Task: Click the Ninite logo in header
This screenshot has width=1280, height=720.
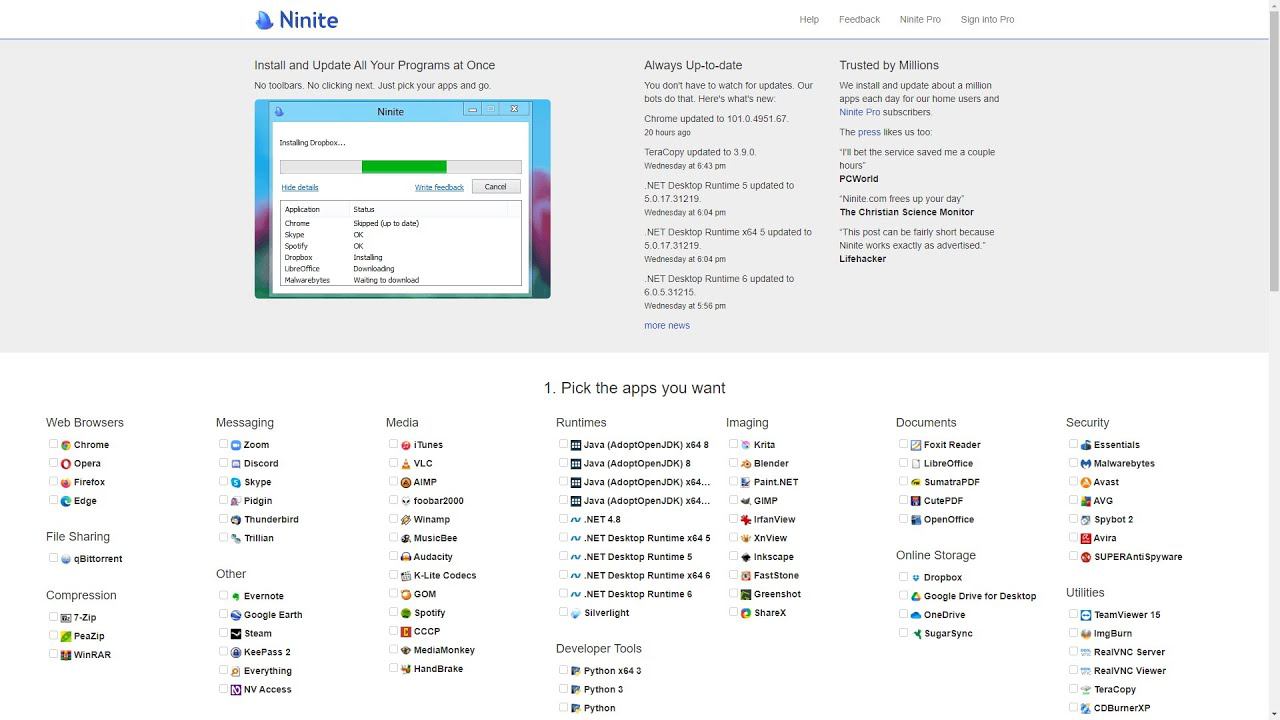Action: pyautogui.click(x=296, y=20)
